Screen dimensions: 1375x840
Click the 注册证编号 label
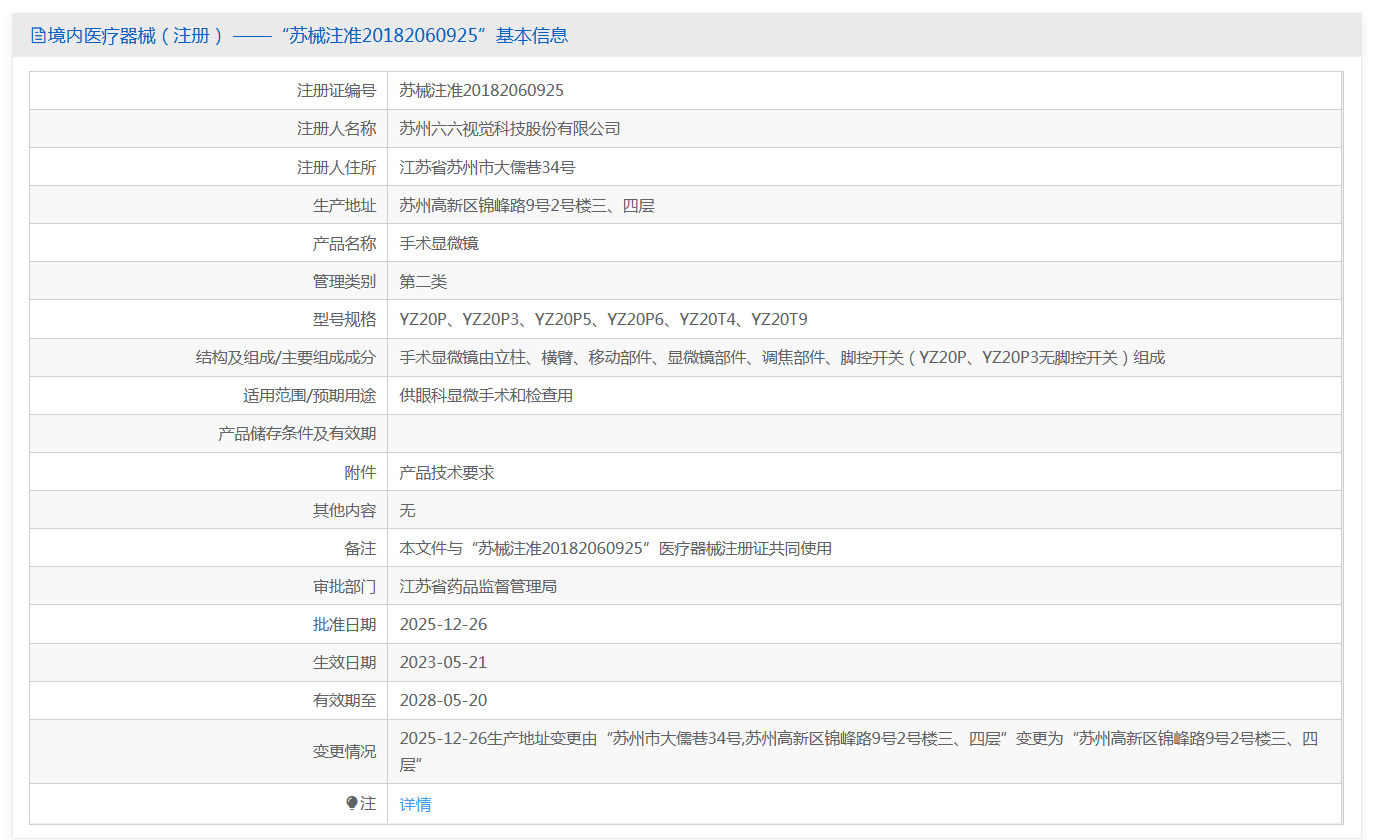pyautogui.click(x=336, y=90)
